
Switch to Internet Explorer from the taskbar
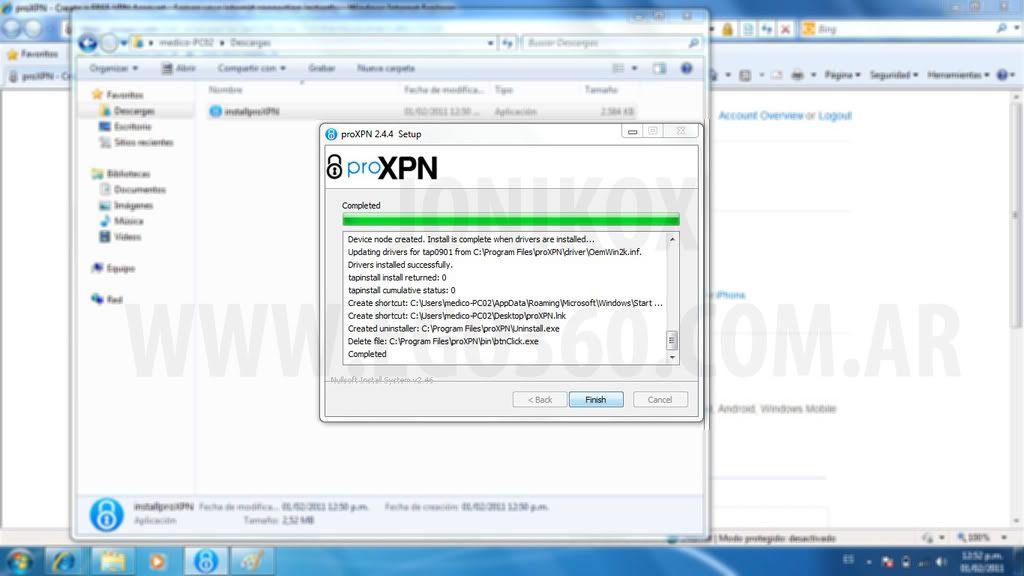pos(64,561)
